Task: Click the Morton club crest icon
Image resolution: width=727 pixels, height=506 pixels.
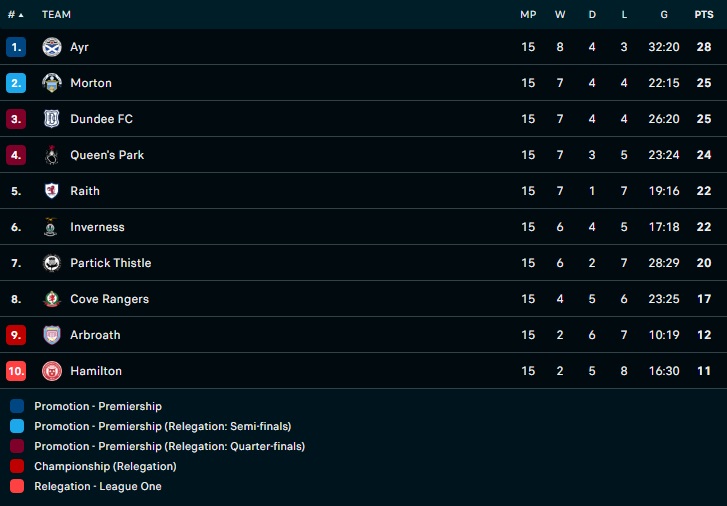Action: (52, 83)
